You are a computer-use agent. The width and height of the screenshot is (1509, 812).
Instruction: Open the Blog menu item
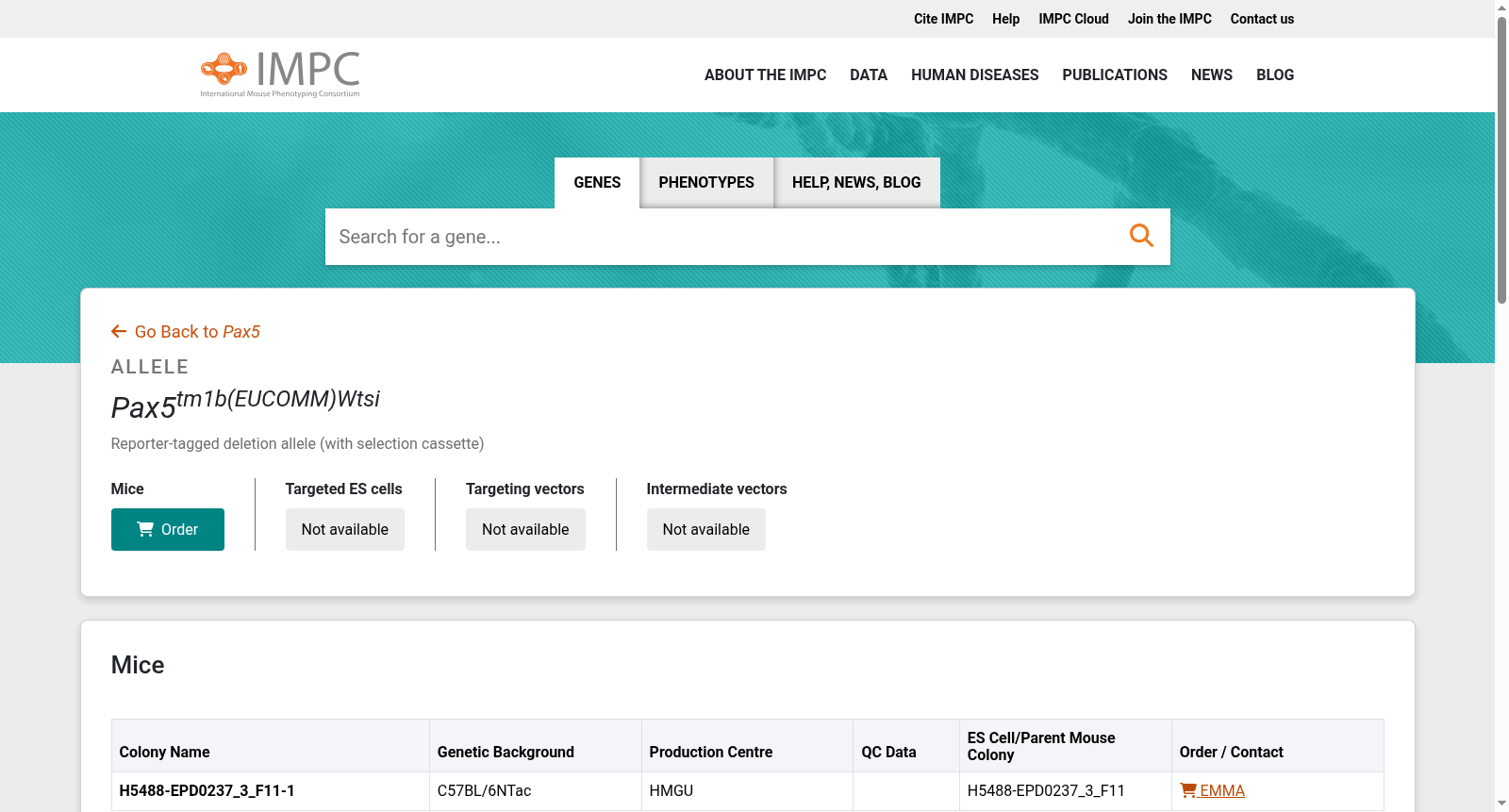point(1275,75)
